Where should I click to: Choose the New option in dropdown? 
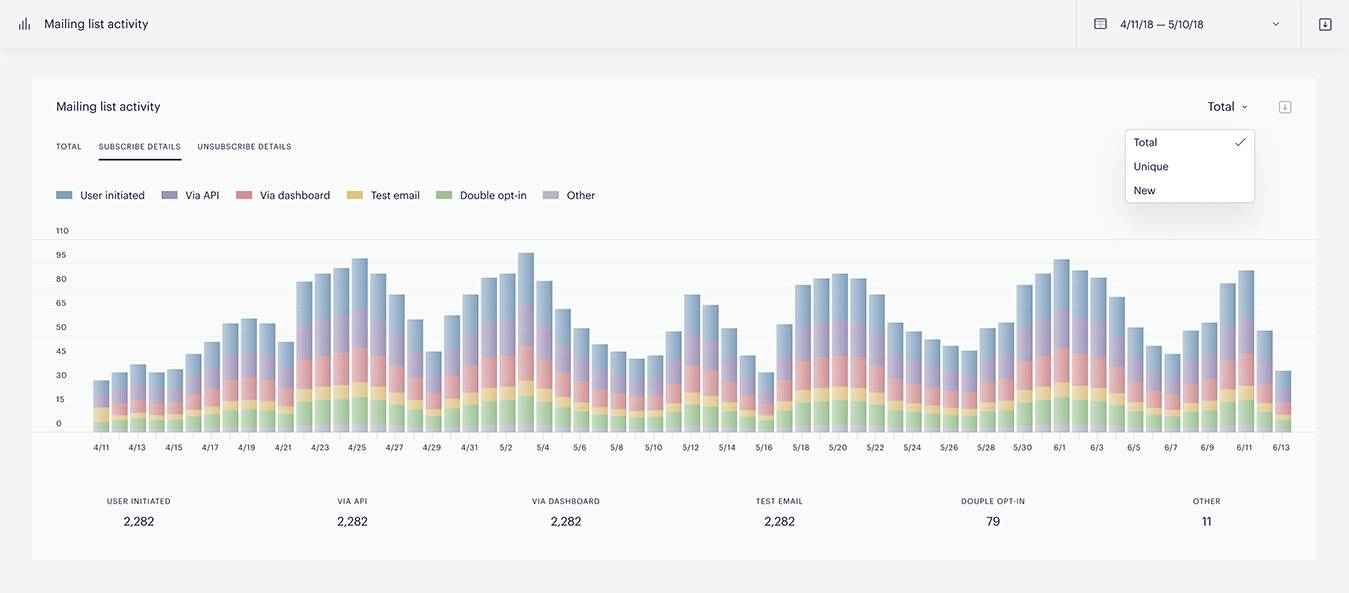pos(1144,191)
